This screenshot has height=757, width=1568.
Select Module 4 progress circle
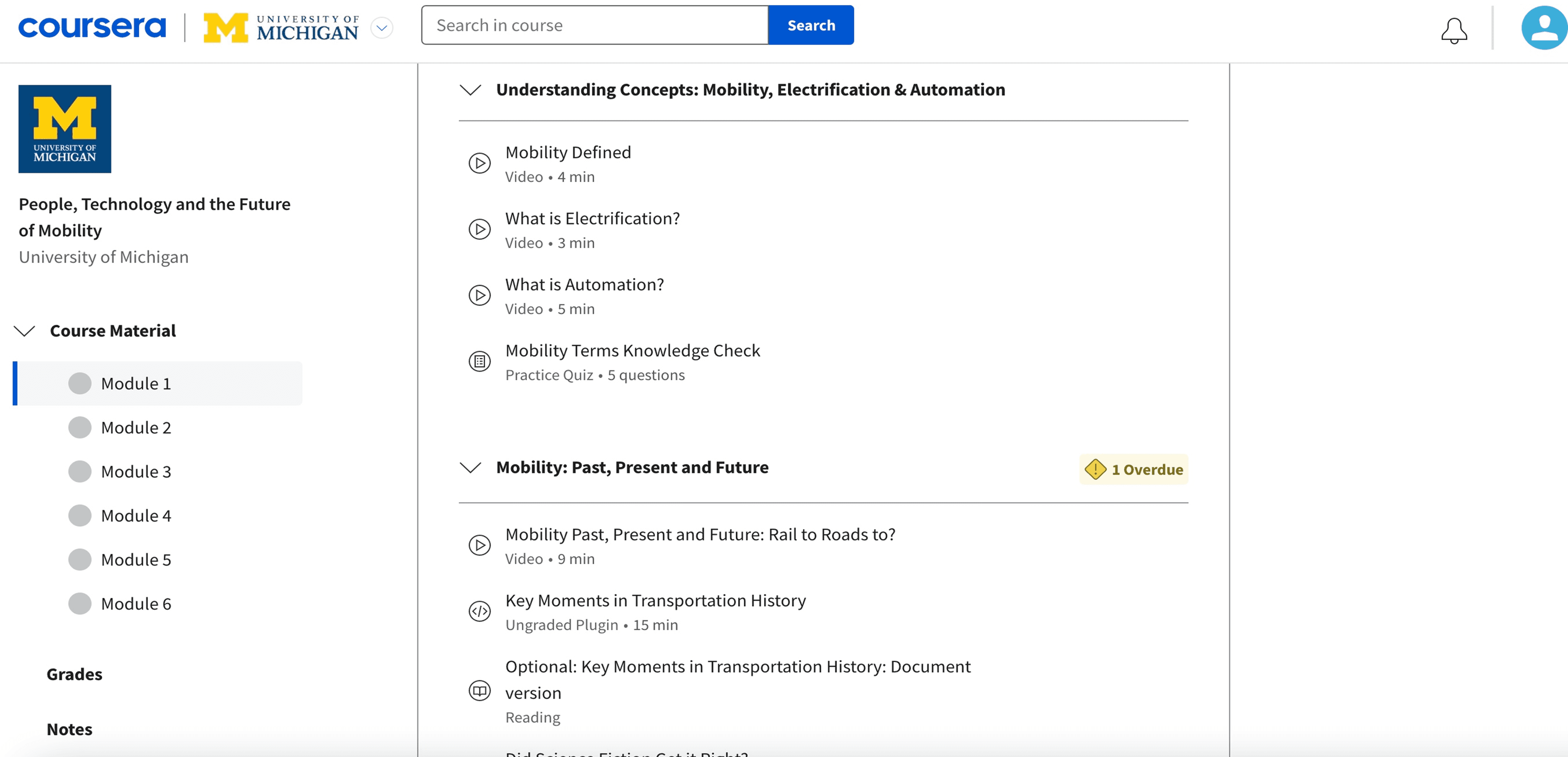pos(80,516)
